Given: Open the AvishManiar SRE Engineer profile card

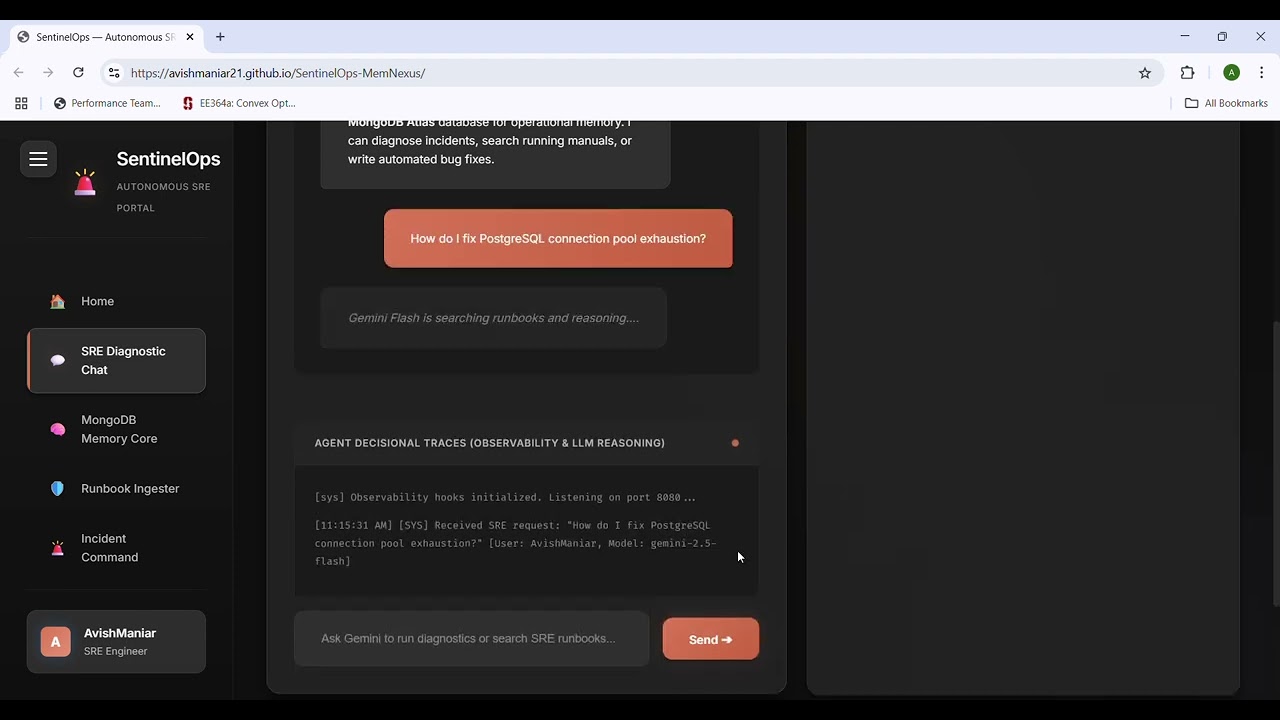Looking at the screenshot, I should point(116,642).
